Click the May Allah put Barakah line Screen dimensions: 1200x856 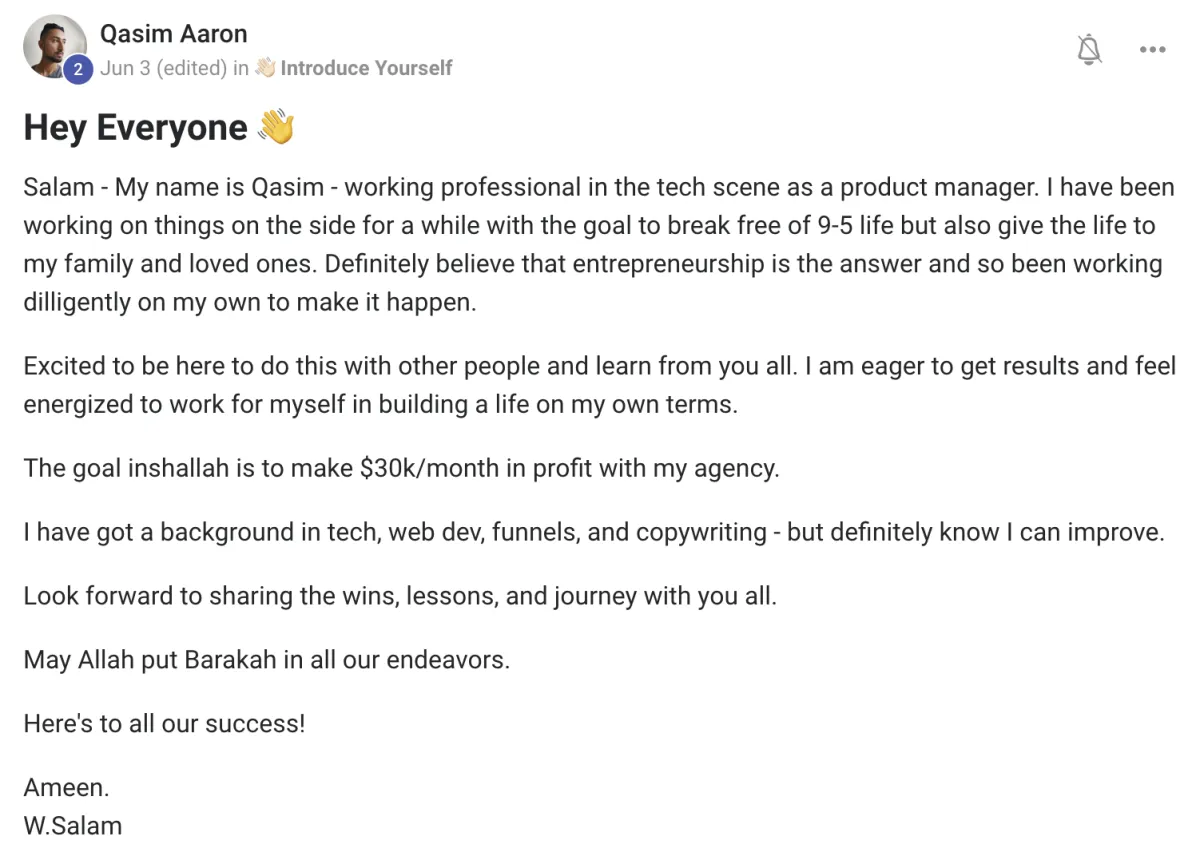267,660
